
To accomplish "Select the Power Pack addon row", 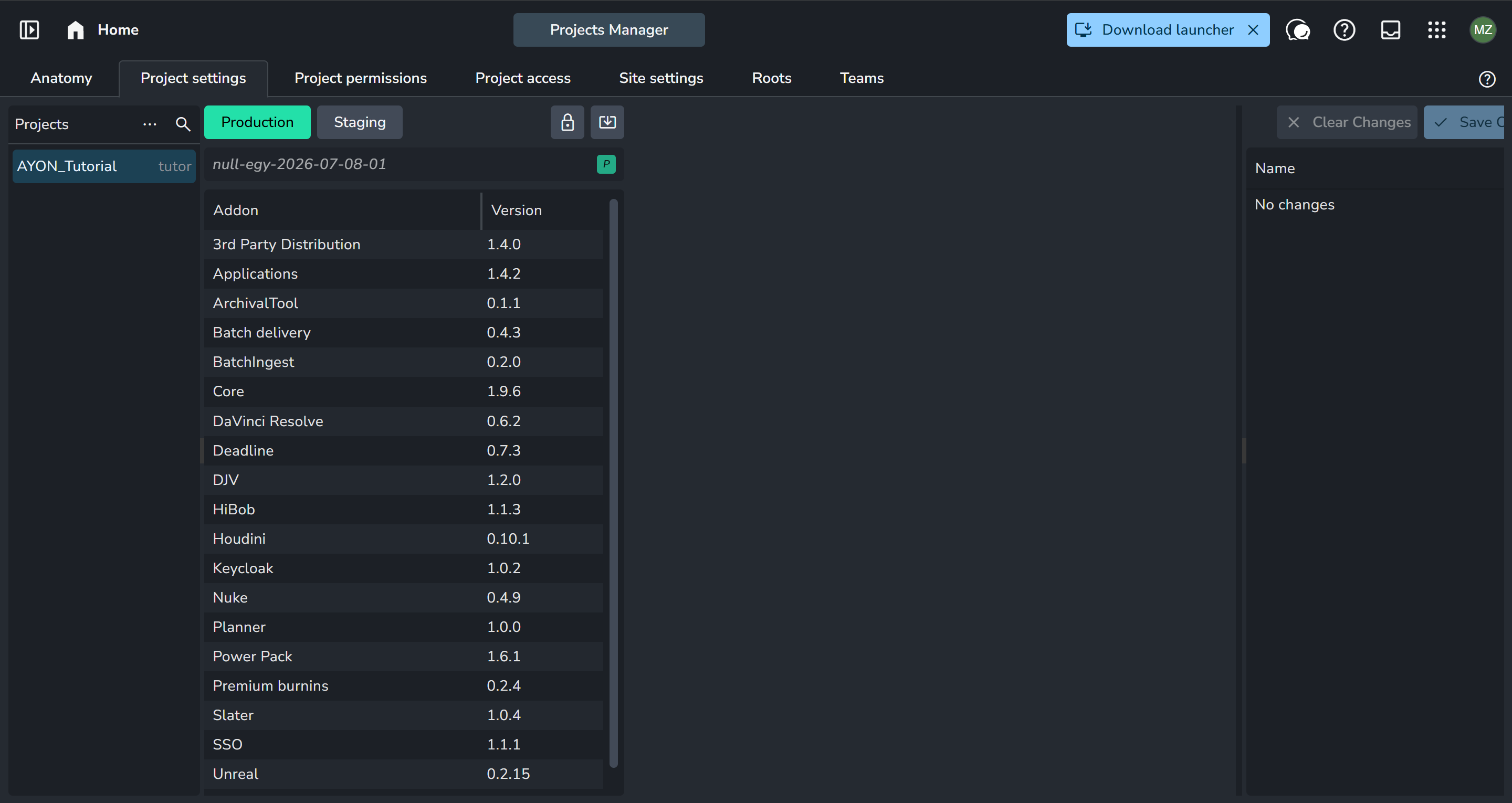I will click(404, 656).
